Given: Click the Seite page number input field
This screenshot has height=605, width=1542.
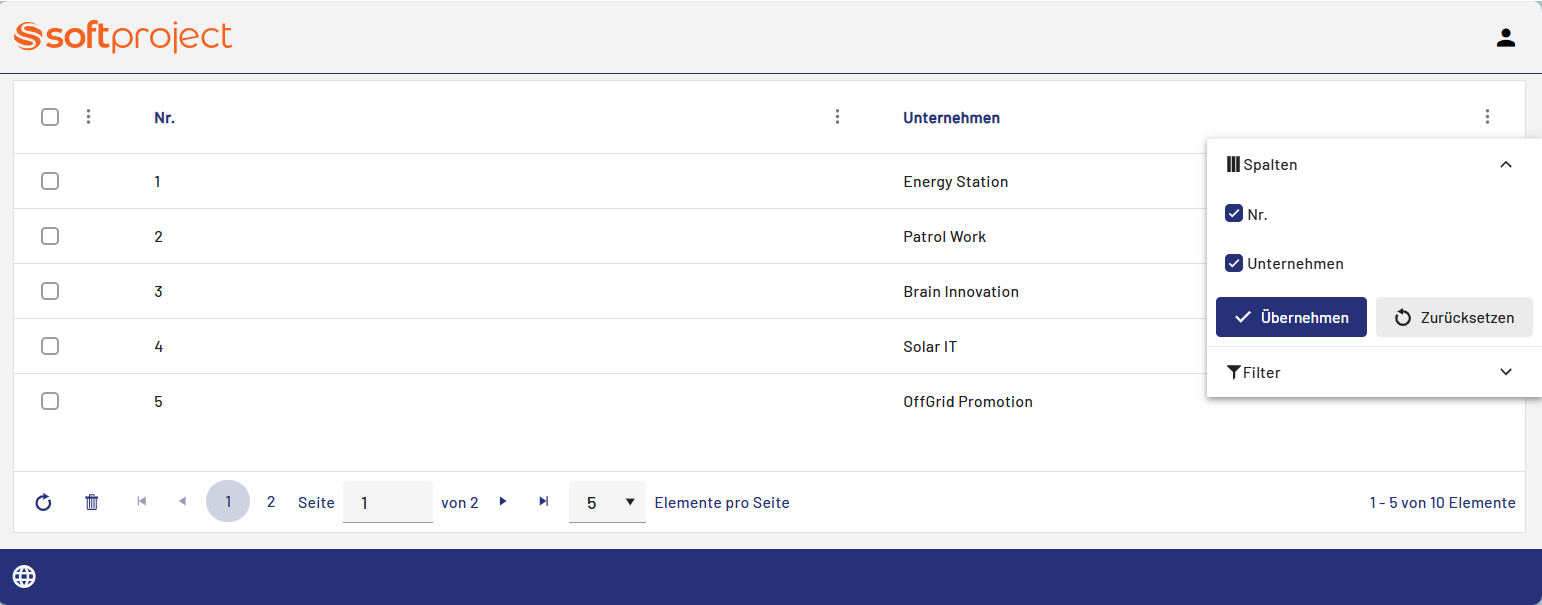Looking at the screenshot, I should click(387, 502).
